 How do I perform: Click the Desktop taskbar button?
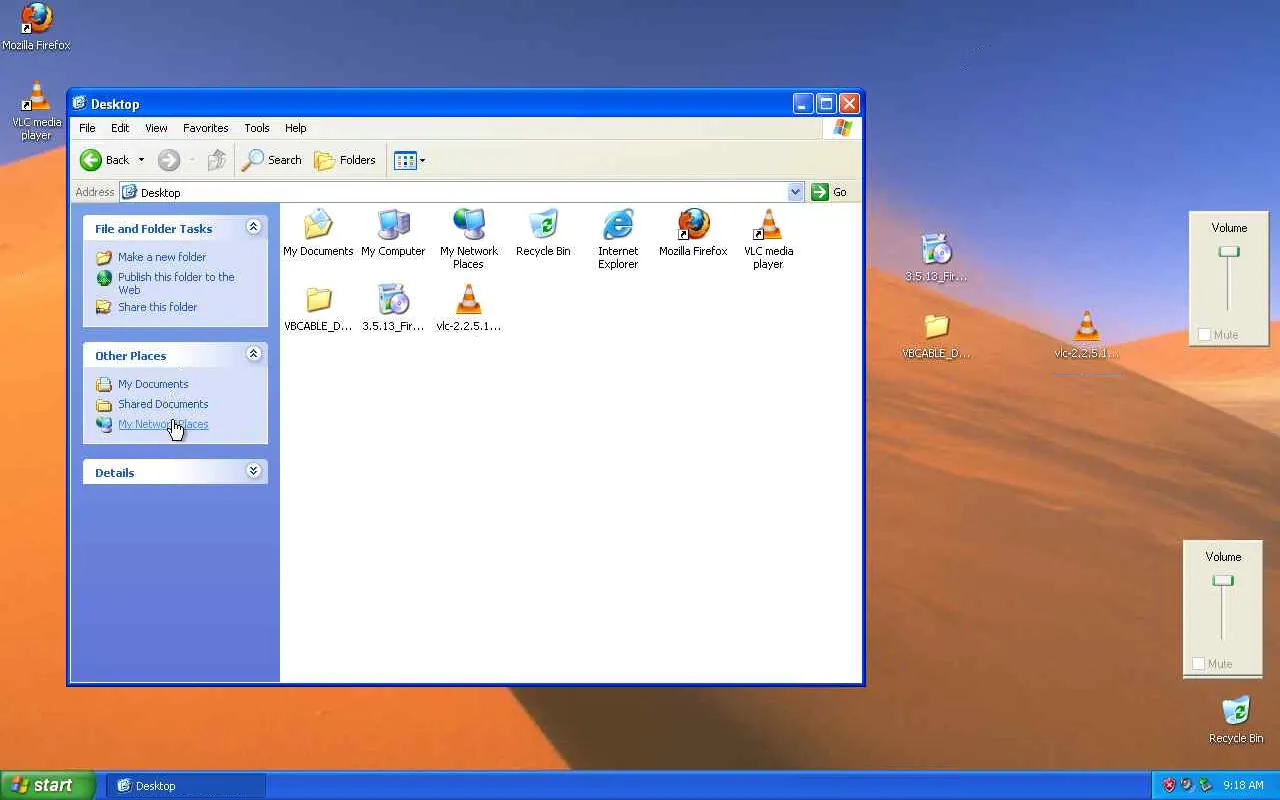tap(186, 786)
